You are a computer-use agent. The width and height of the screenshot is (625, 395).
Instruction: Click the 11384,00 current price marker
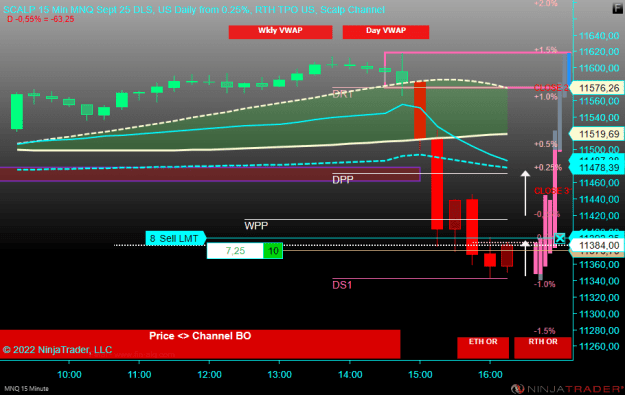[x=597, y=246]
